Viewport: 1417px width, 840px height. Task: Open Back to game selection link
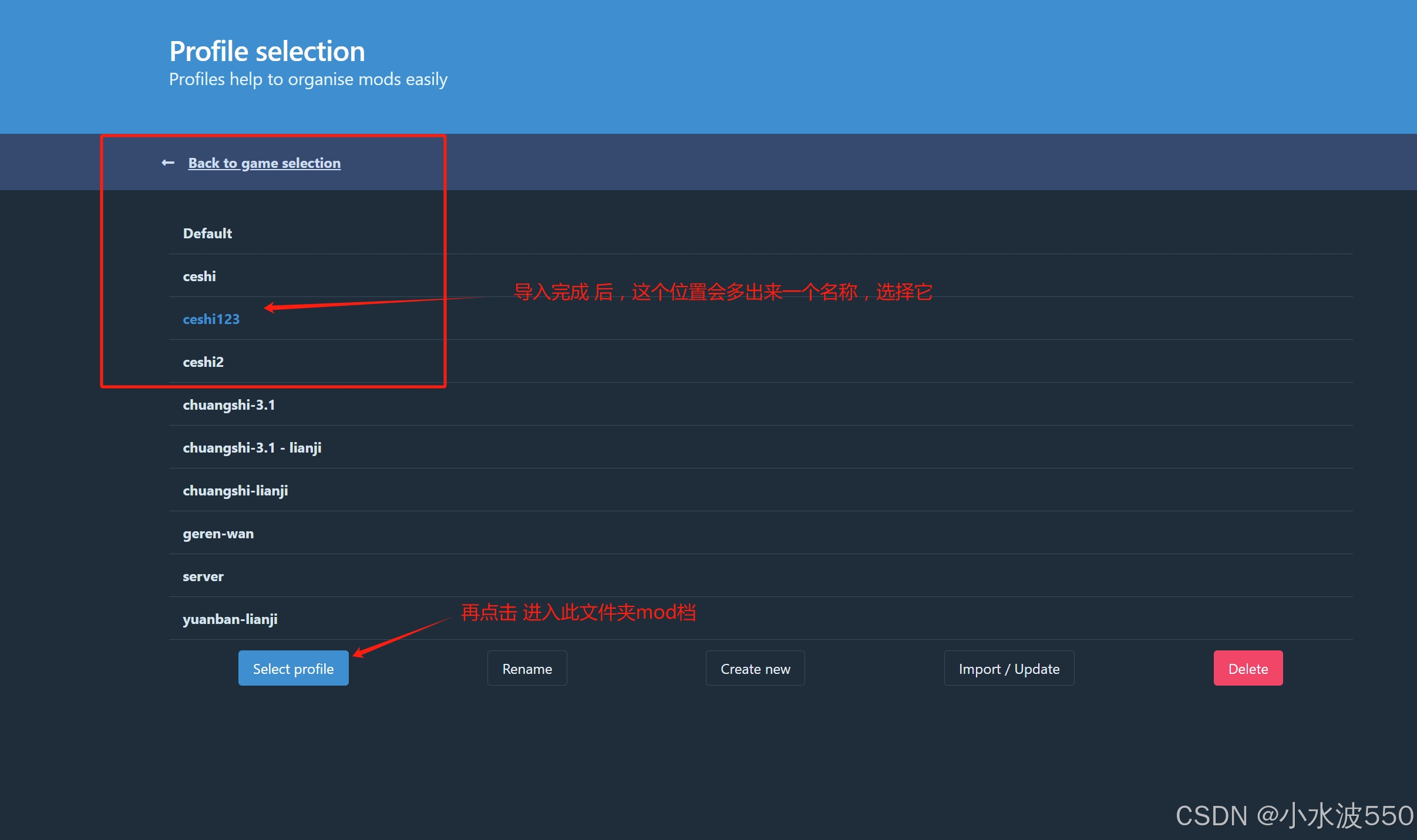pos(264,163)
